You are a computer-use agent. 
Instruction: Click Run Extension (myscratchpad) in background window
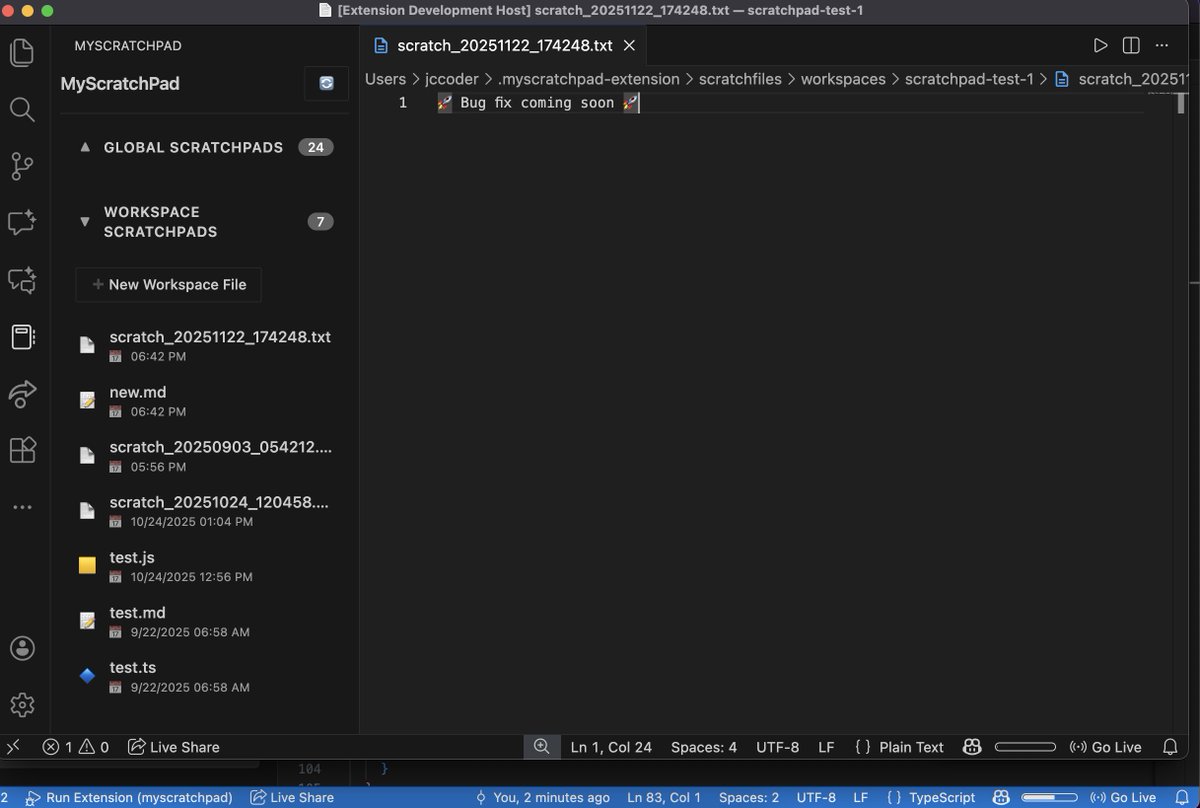click(128, 798)
